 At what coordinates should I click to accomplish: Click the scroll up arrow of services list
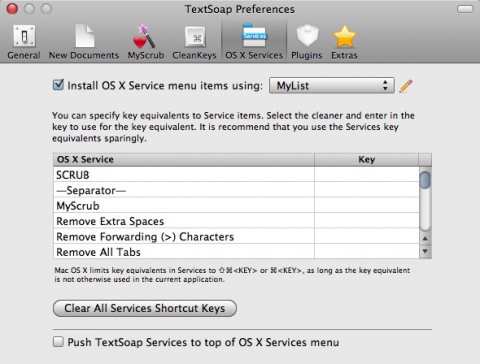(425, 239)
